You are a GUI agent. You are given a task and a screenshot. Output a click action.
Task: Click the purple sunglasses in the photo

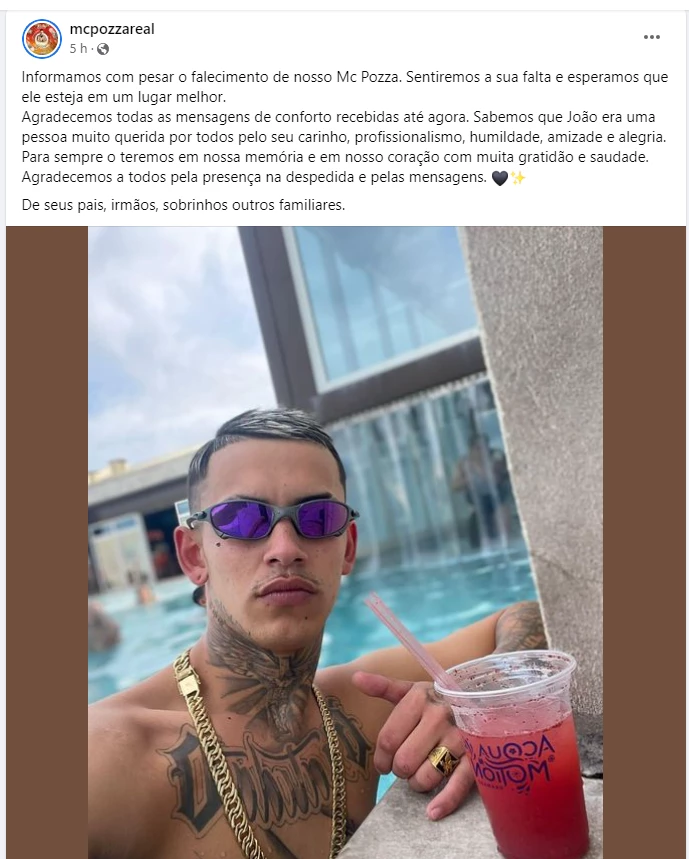[x=273, y=518]
